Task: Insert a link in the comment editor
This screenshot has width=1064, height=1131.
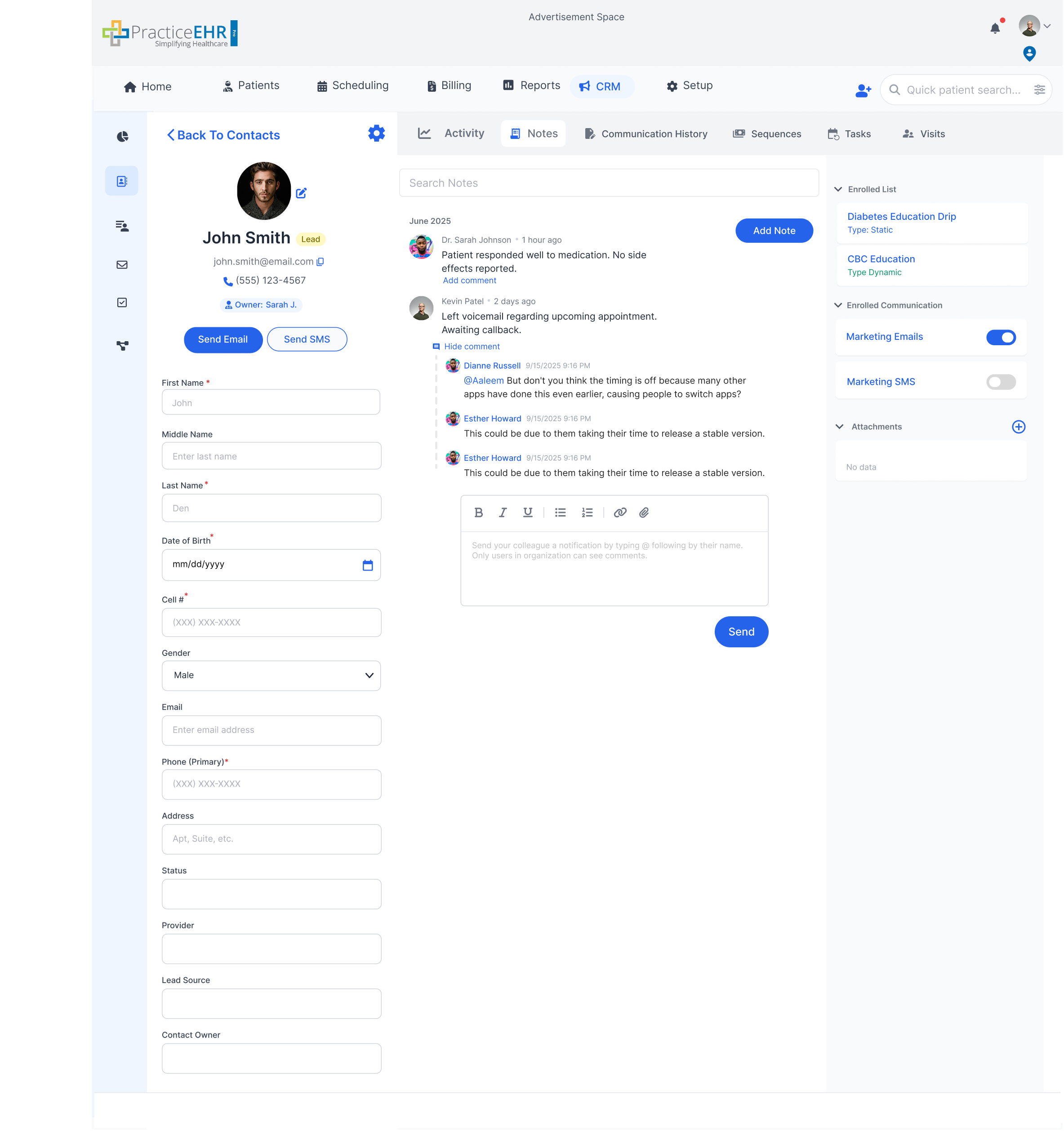Action: [620, 512]
